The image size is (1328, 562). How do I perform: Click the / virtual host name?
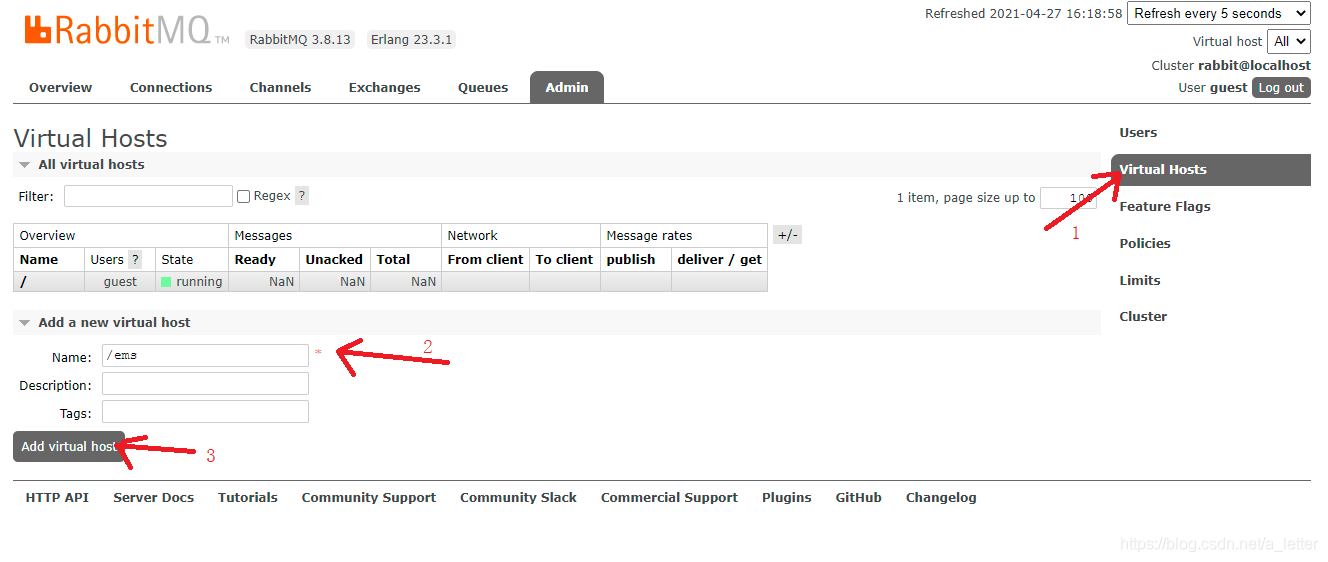click(x=23, y=282)
